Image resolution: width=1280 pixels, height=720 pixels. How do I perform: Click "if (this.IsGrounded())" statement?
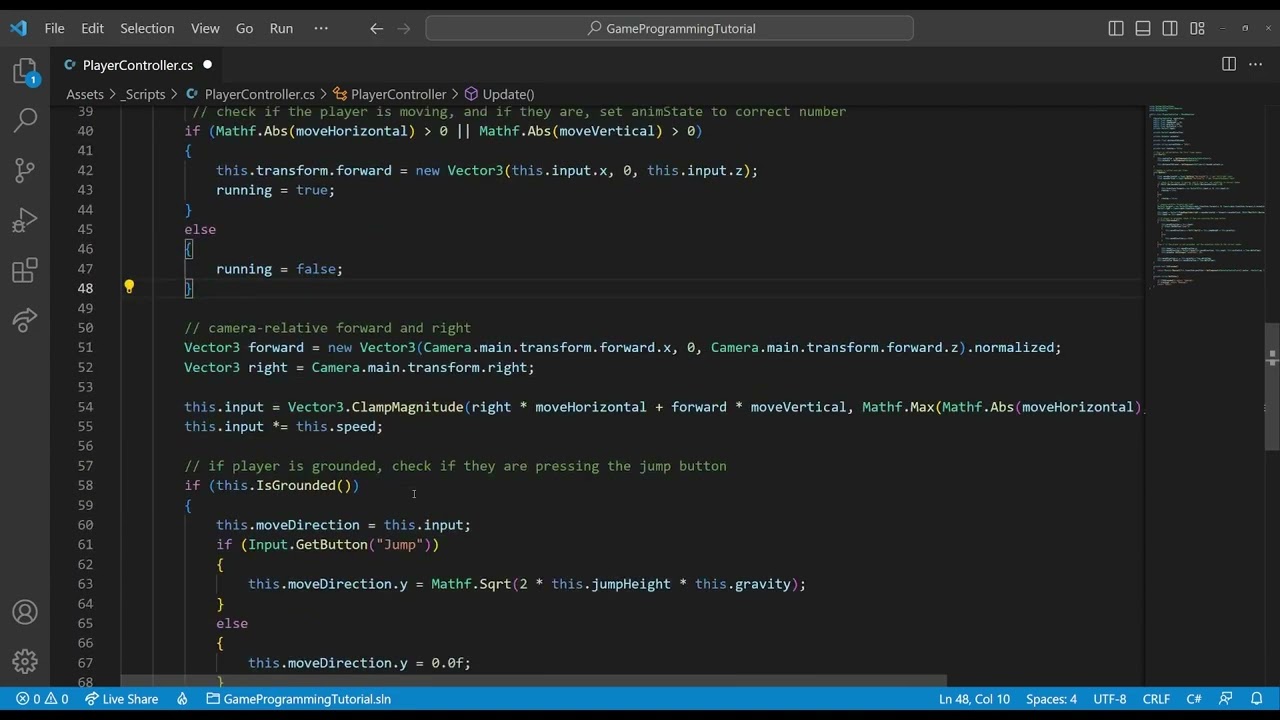pos(271,485)
